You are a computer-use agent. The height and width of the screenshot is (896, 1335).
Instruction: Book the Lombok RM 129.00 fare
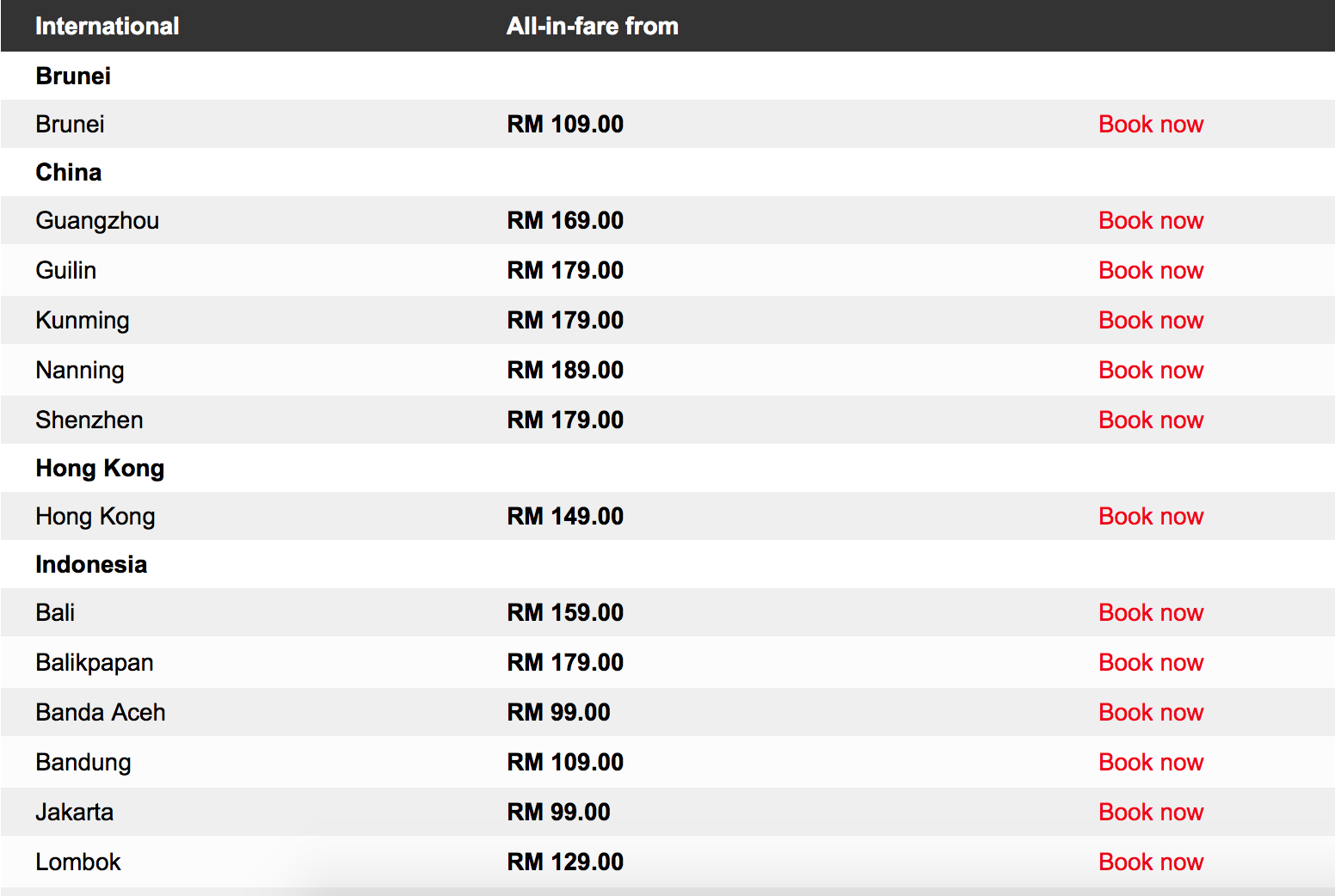point(1151,862)
